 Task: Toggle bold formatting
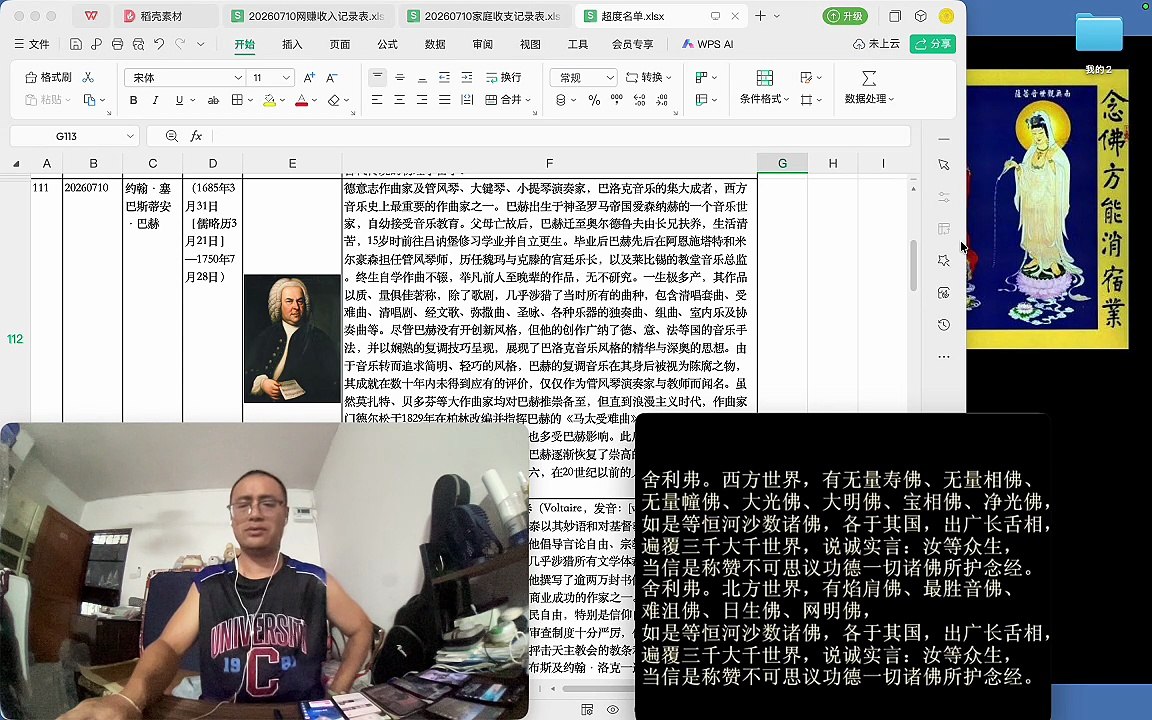click(134, 100)
